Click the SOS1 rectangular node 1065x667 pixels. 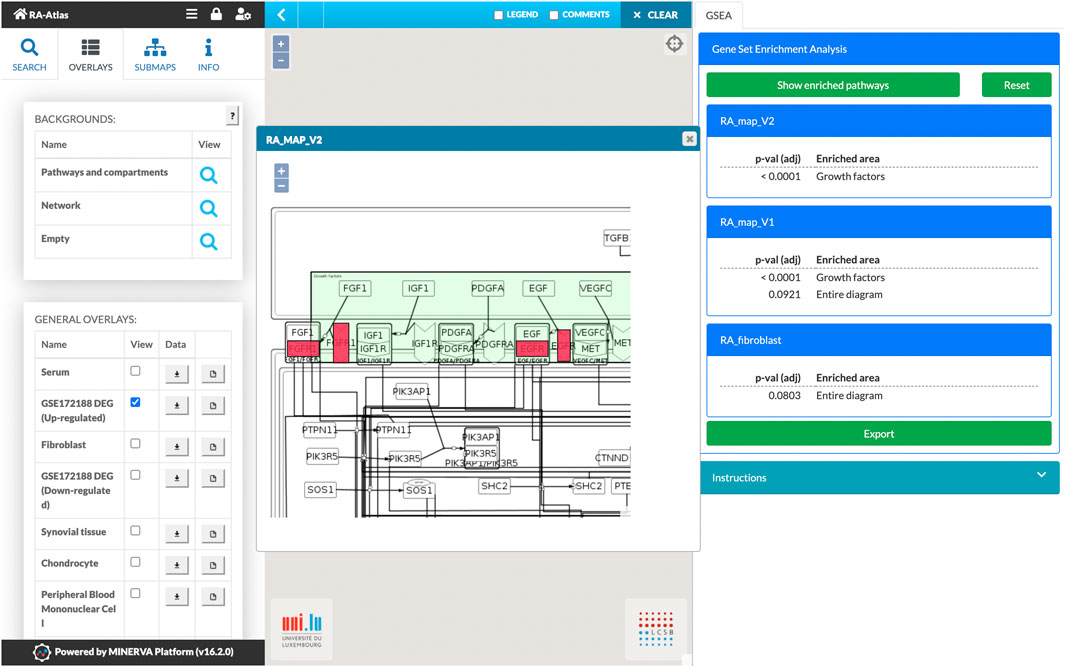tap(320, 489)
